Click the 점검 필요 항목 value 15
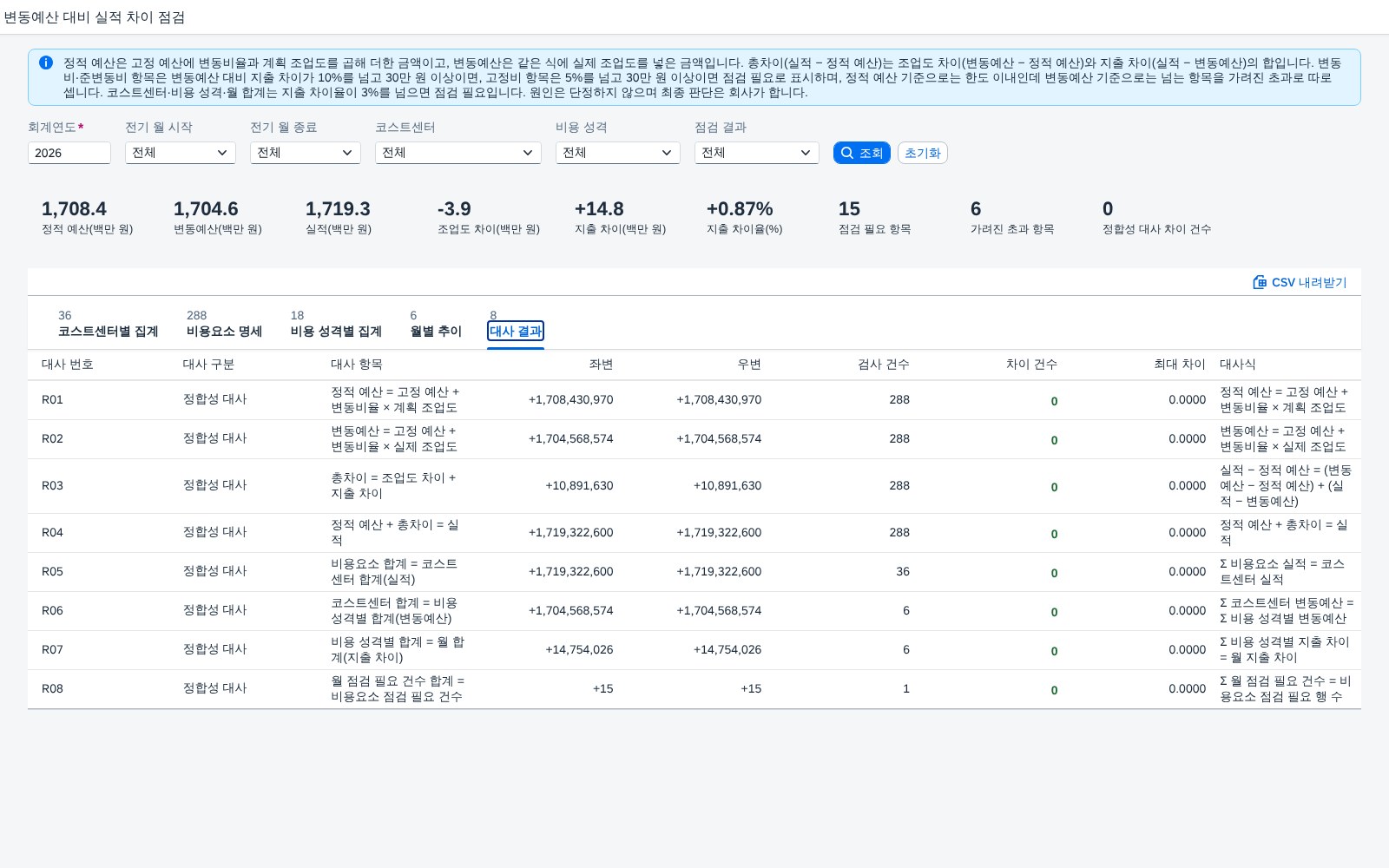This screenshot has width=1389, height=868. click(x=849, y=209)
